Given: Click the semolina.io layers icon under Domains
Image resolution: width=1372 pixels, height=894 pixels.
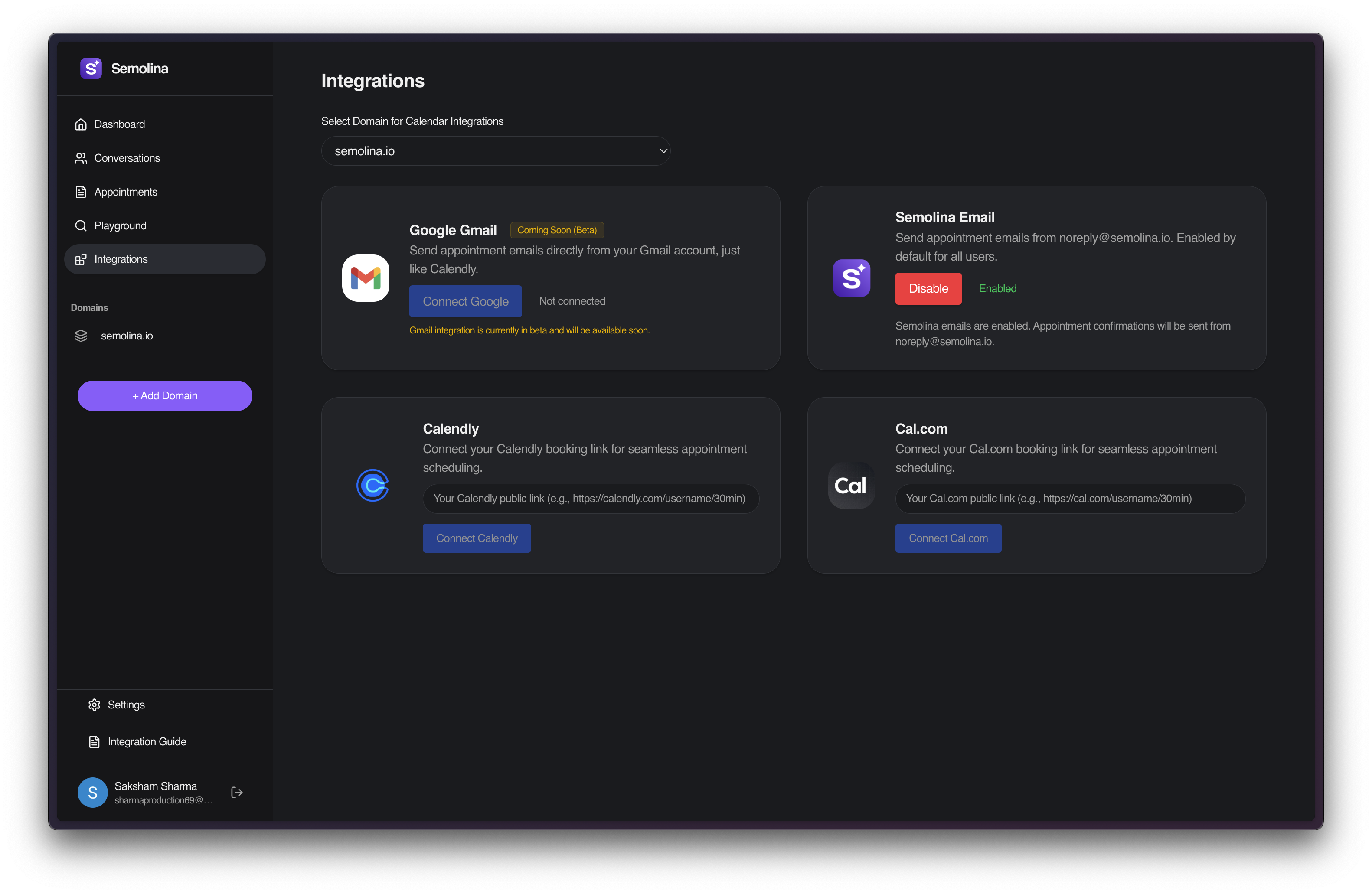Looking at the screenshot, I should click(81, 336).
